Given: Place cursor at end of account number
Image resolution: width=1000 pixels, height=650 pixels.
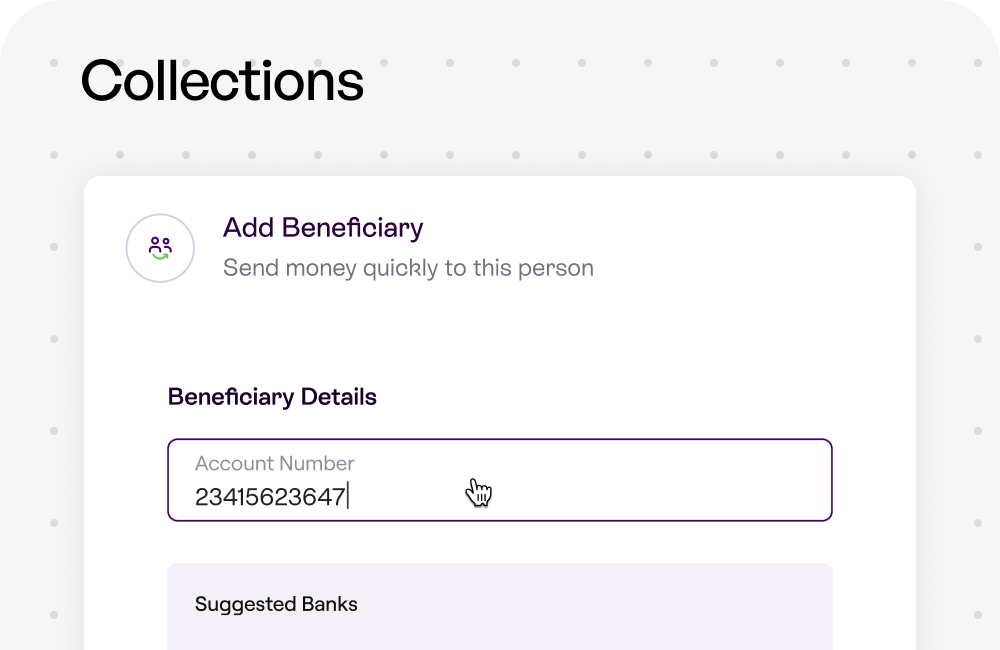Looking at the screenshot, I should pos(348,497).
